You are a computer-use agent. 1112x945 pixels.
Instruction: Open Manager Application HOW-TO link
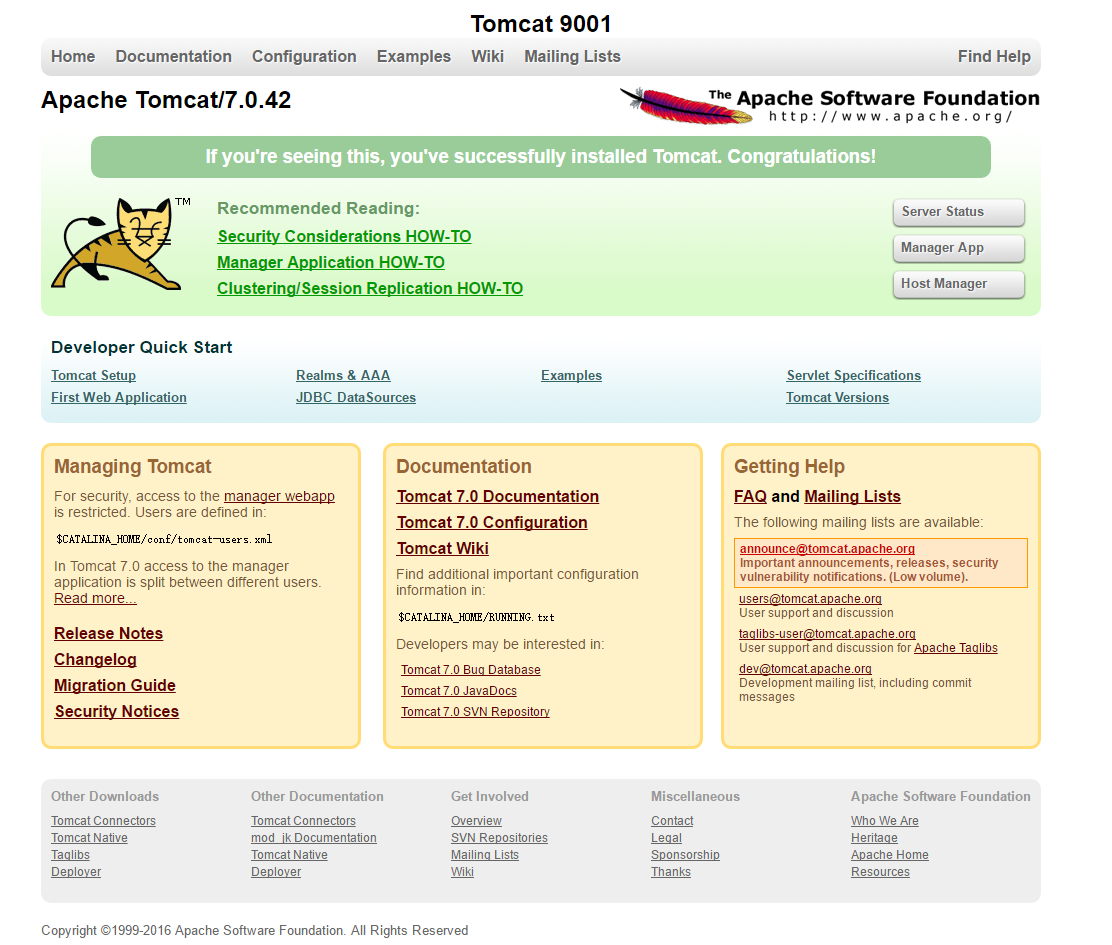[330, 262]
